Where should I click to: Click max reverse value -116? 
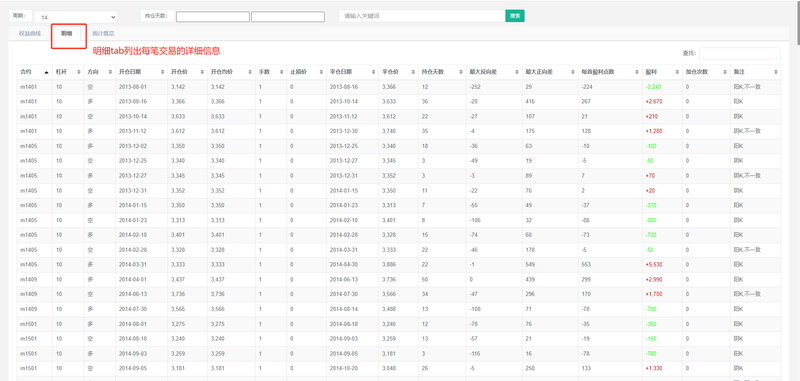point(475,353)
